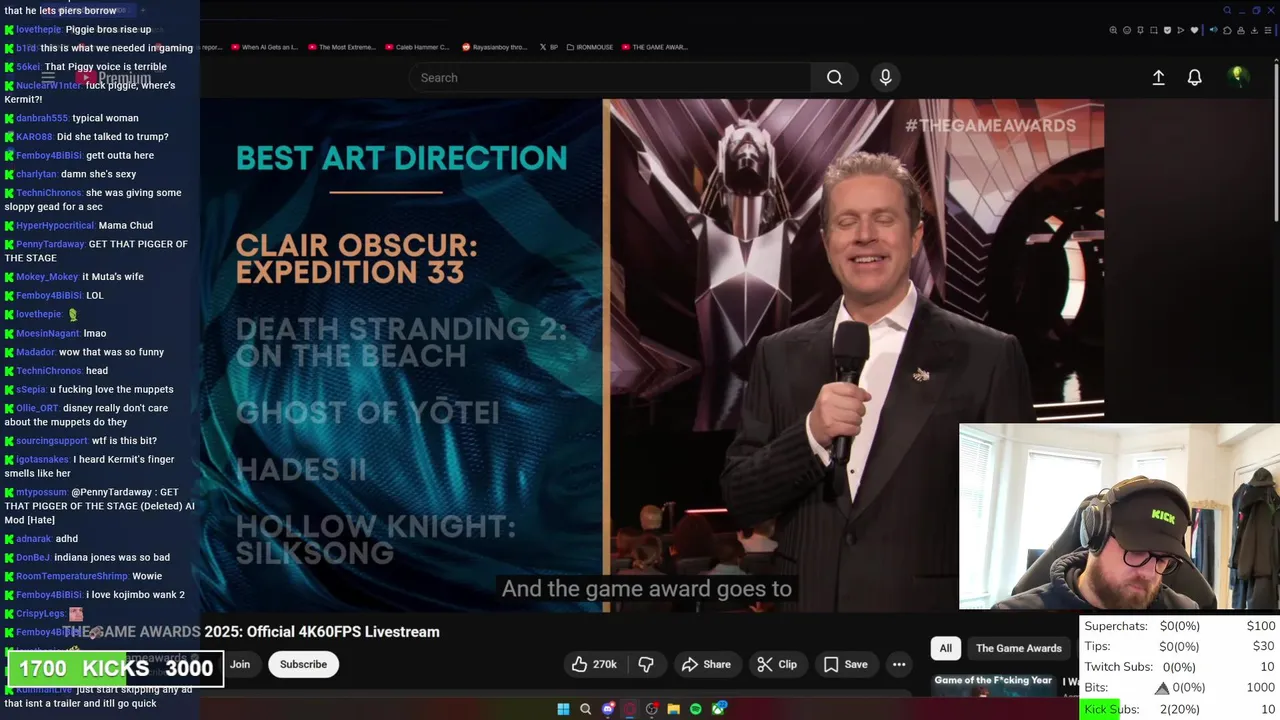
Task: Click the video title 'Official 4K60FPS Livestream'
Action: click(343, 632)
